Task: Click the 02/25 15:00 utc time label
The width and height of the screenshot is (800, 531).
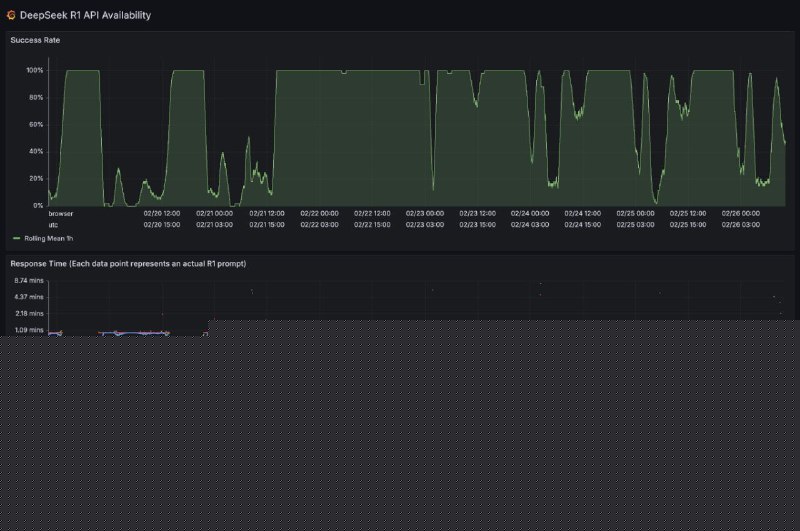Action: tap(688, 225)
